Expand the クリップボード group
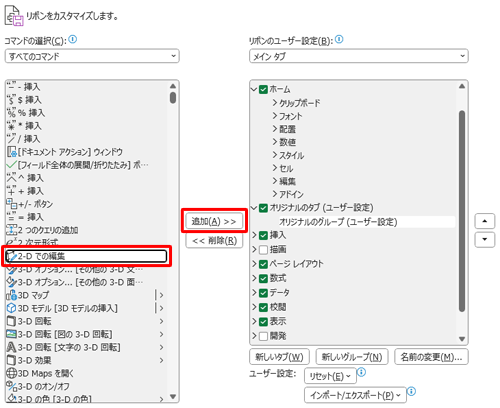The image size is (500, 408). click(275, 103)
